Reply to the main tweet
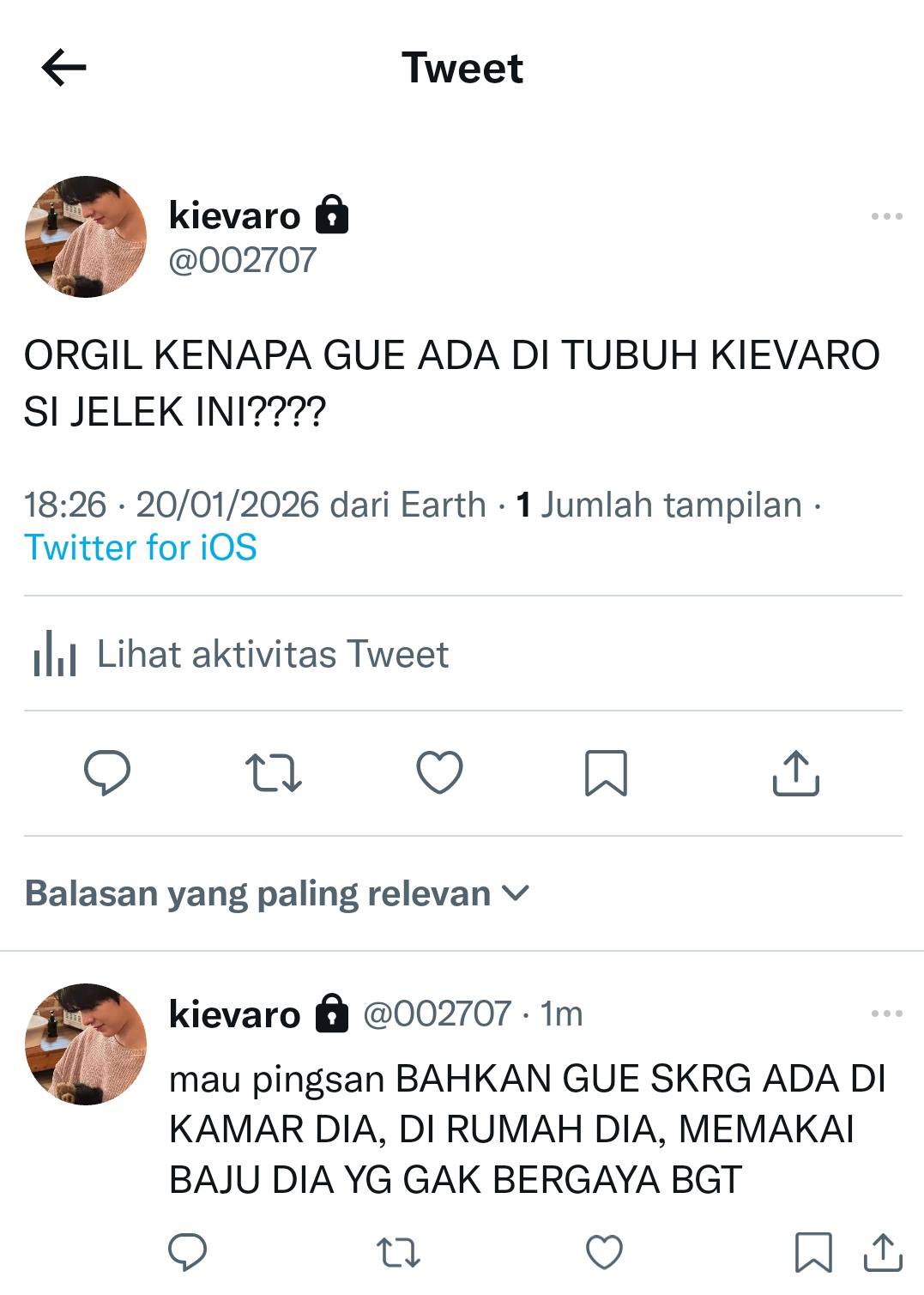Screen dimensions: 924x1295 point(107,772)
